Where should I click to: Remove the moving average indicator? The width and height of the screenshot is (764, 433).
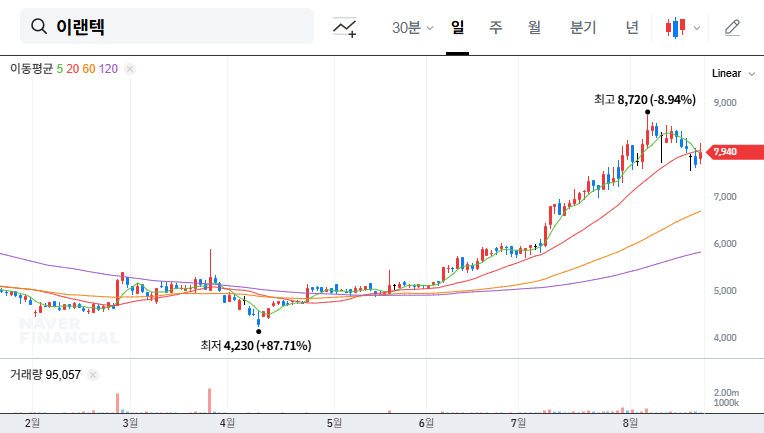pyautogui.click(x=130, y=69)
